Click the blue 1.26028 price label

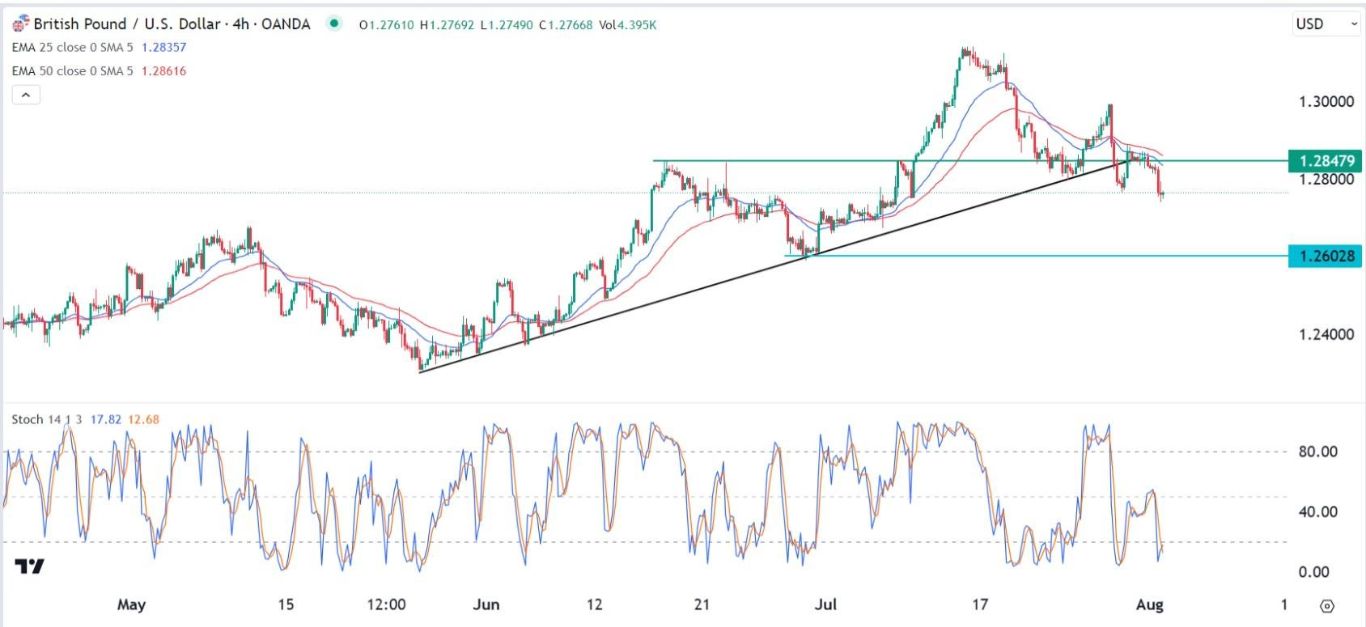tap(1325, 256)
